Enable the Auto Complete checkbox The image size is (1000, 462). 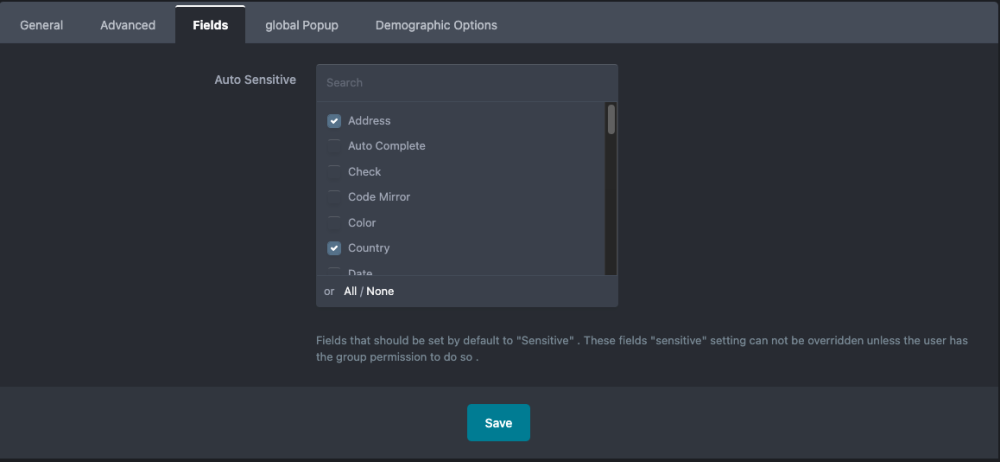pos(334,146)
